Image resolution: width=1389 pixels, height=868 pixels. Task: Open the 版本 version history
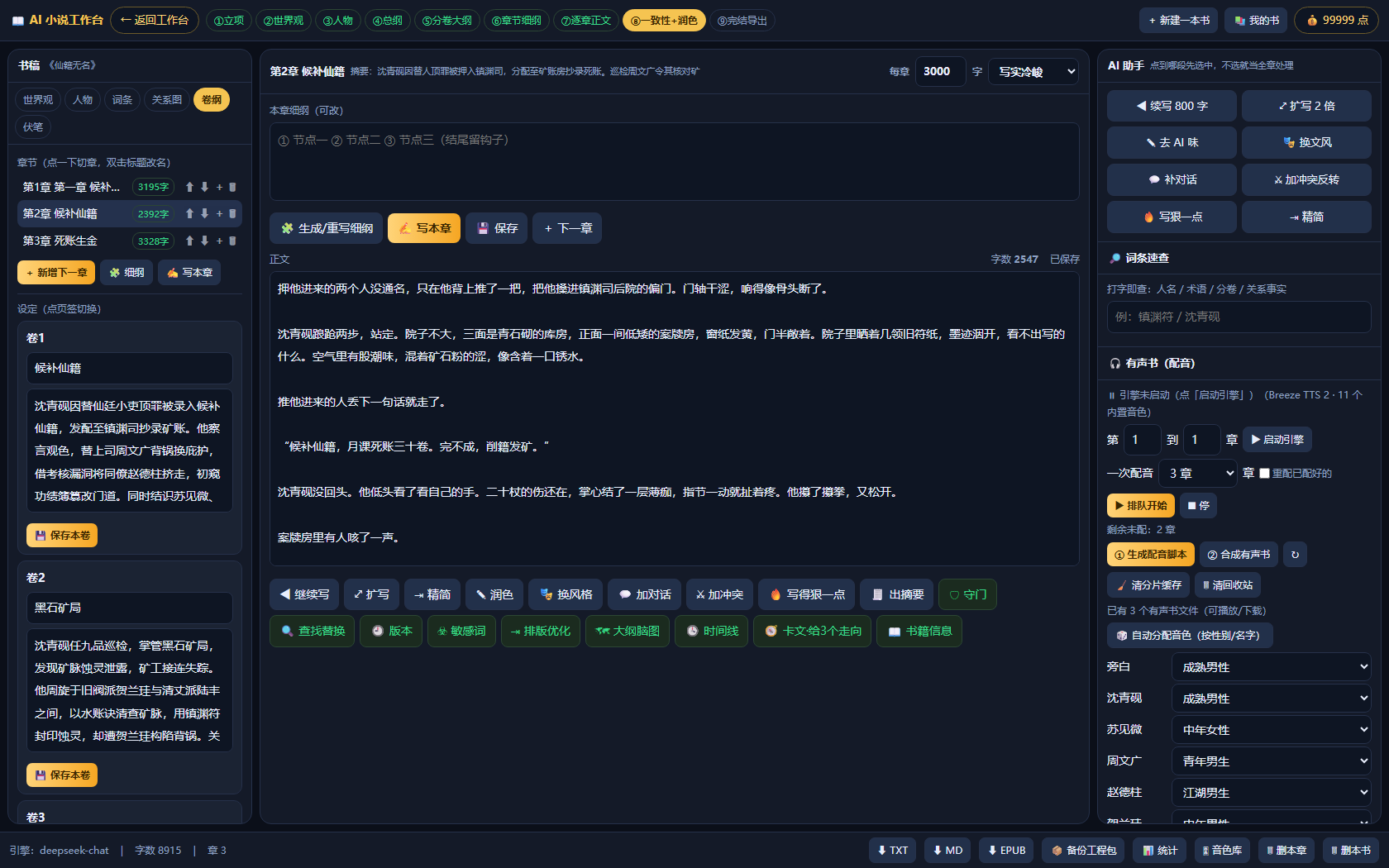[x=391, y=631]
